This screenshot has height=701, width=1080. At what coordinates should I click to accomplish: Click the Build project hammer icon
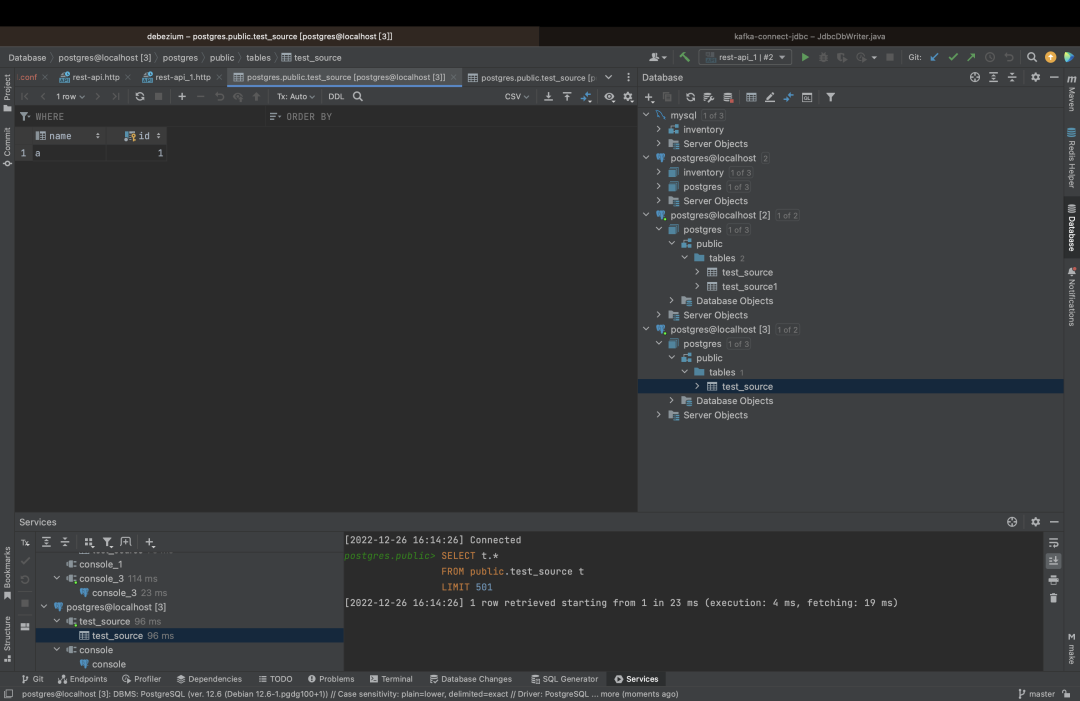pyautogui.click(x=684, y=58)
